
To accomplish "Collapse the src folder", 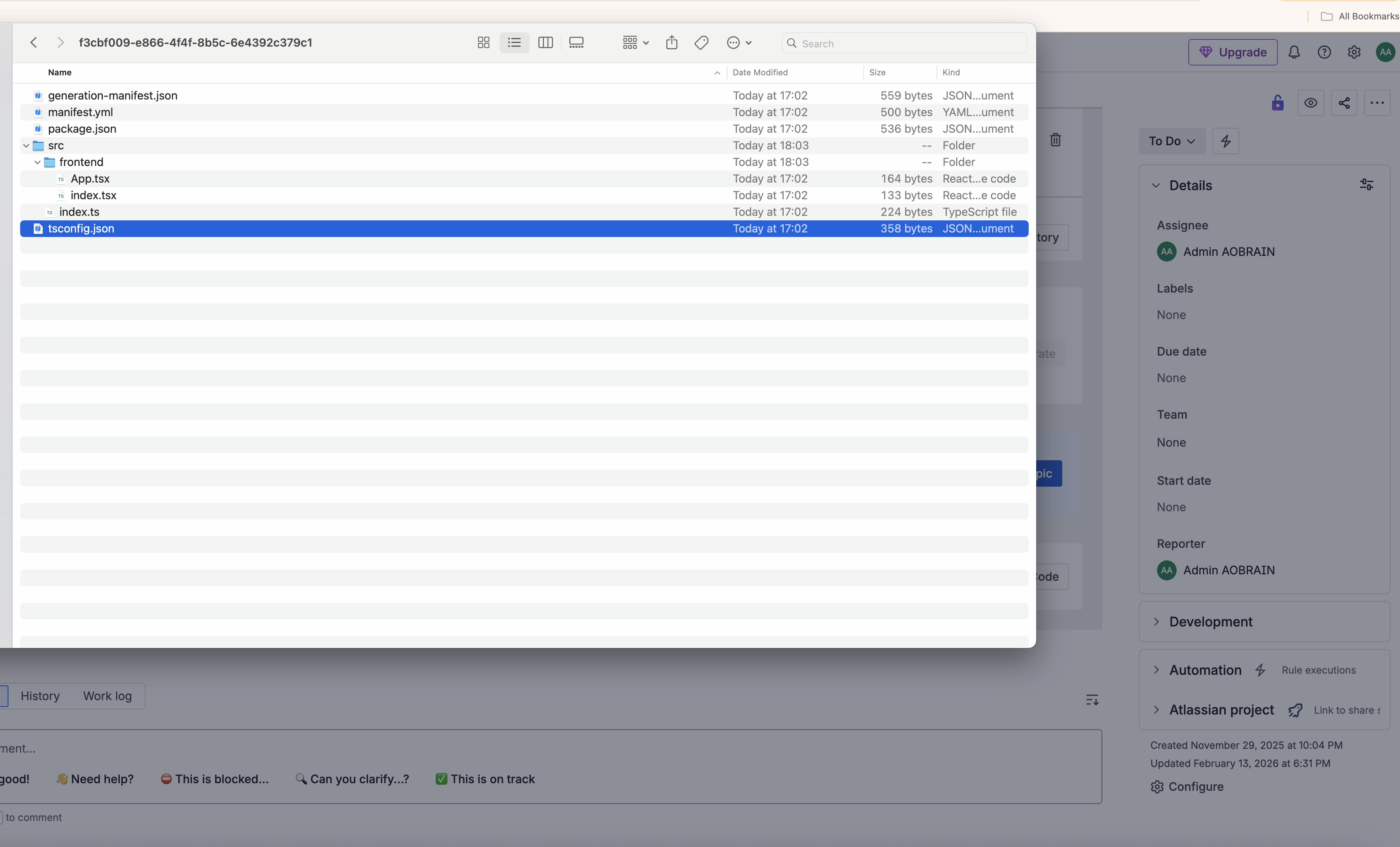I will click(x=26, y=146).
